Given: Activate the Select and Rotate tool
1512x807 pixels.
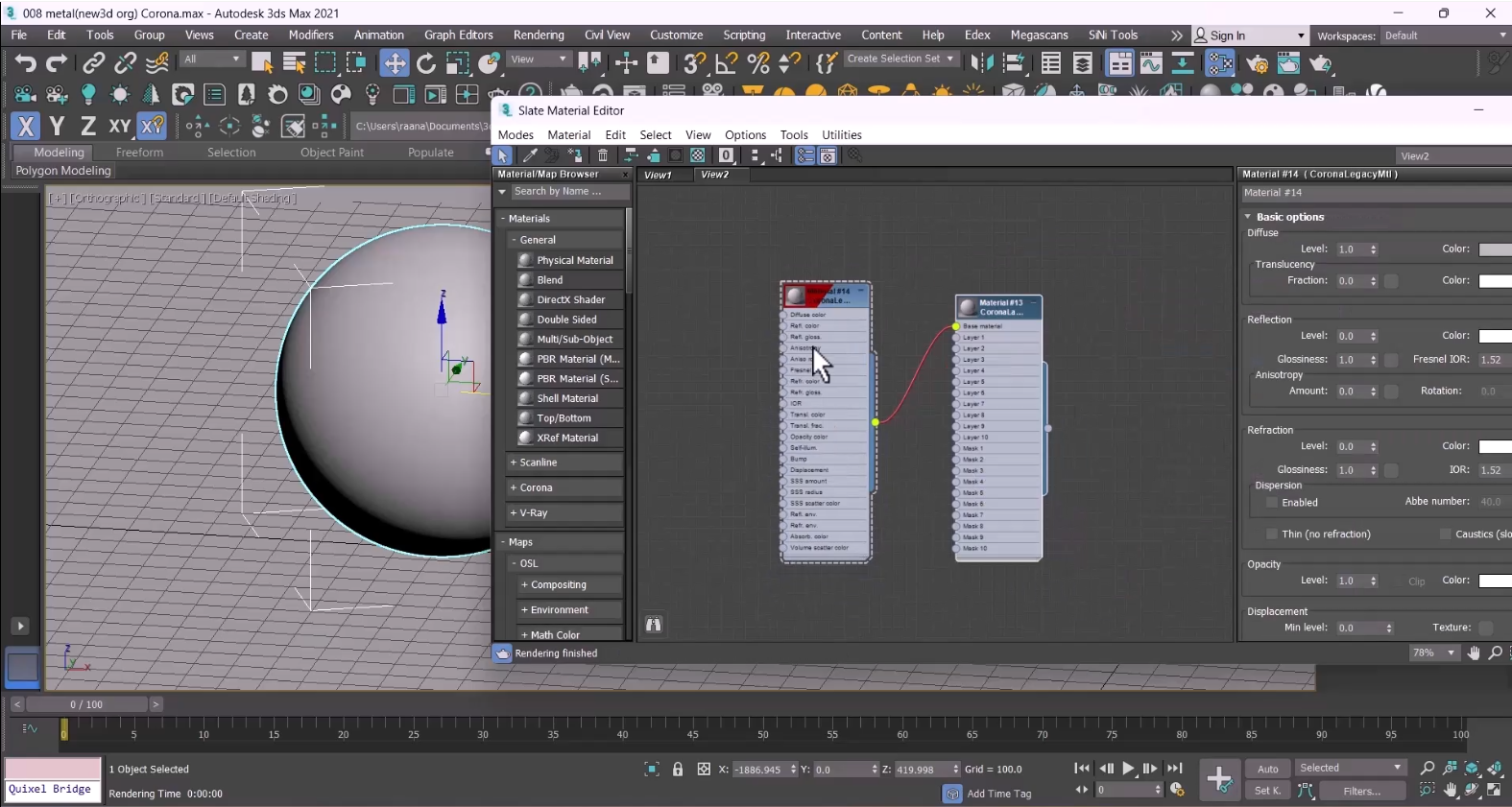Looking at the screenshot, I should pos(426,63).
